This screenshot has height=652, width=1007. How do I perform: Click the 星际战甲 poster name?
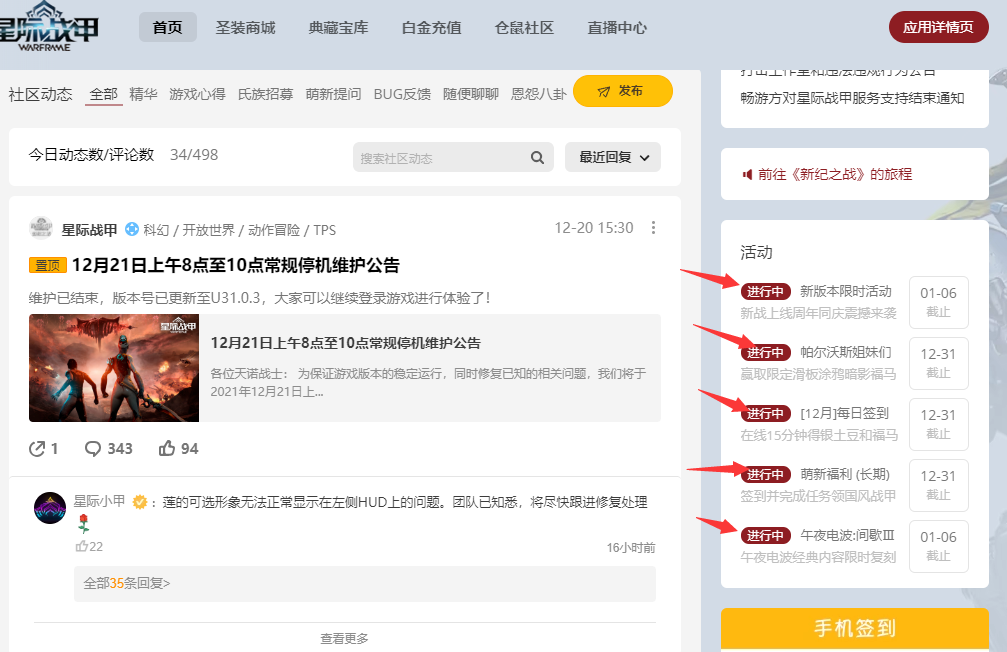point(89,230)
